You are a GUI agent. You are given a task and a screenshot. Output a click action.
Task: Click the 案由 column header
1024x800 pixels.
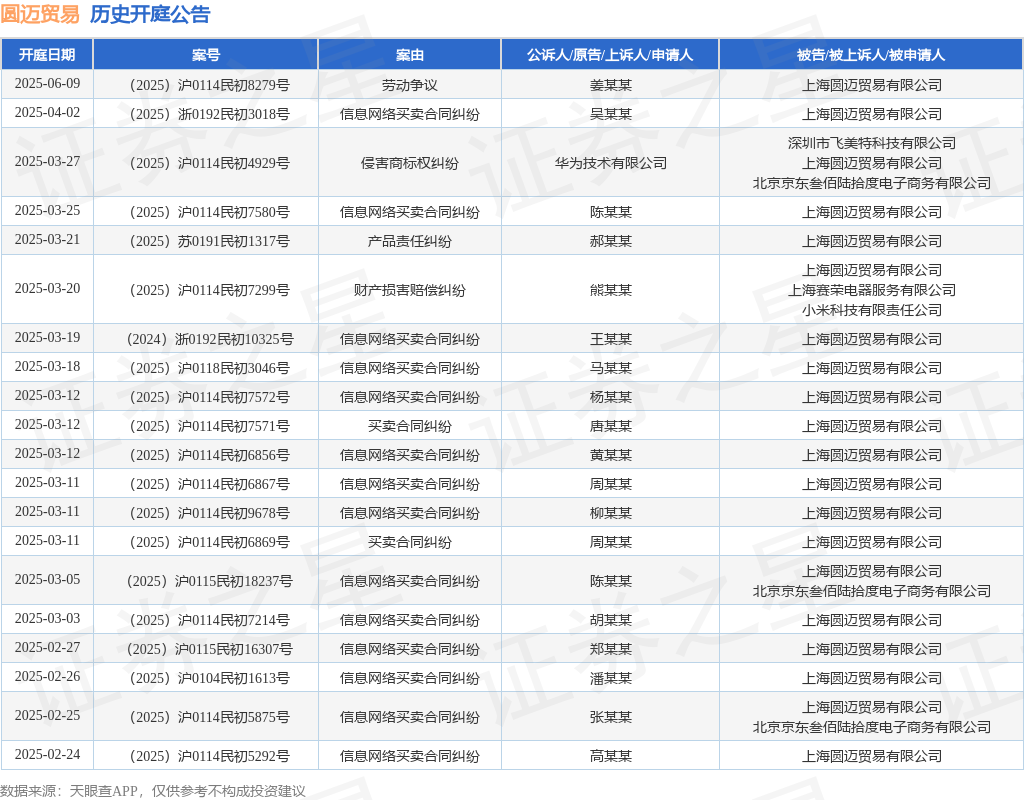click(409, 55)
